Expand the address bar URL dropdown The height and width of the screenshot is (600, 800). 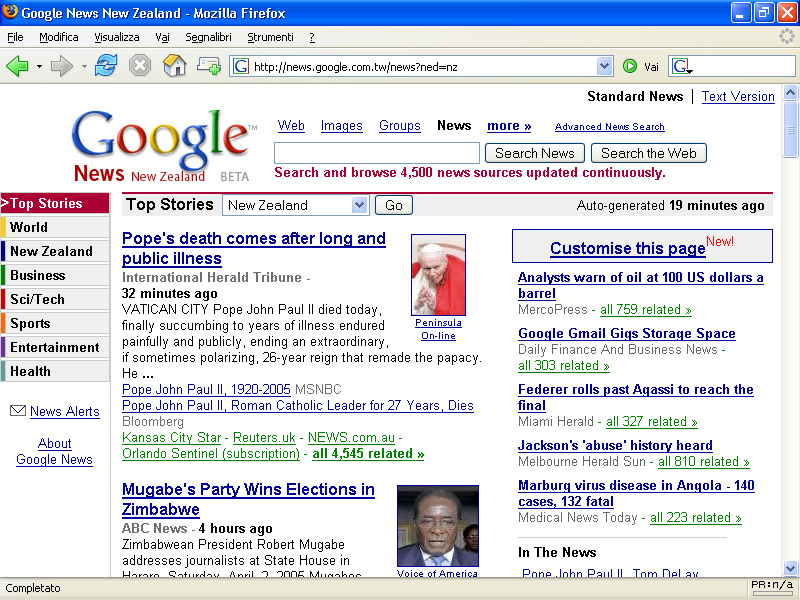(605, 66)
